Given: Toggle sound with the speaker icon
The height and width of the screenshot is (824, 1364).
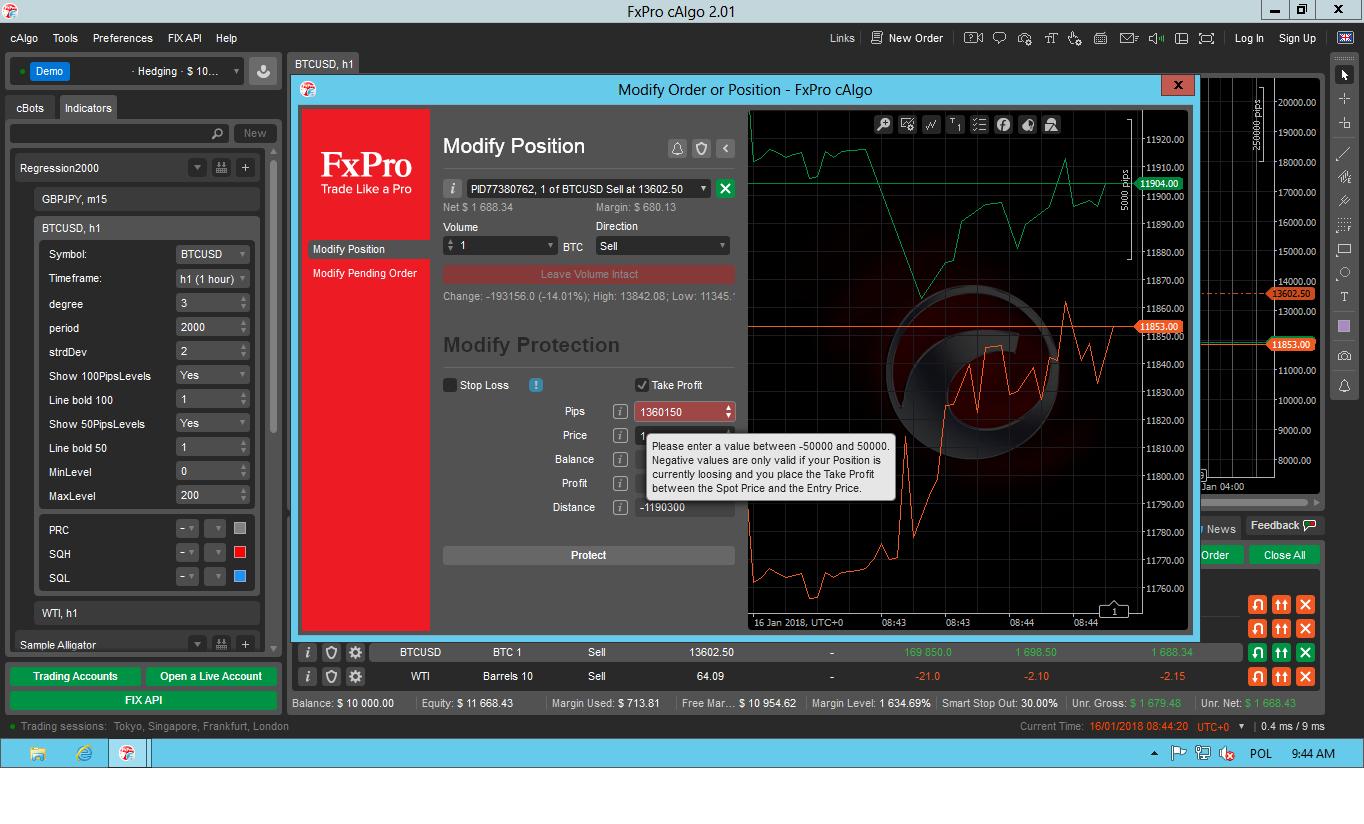Looking at the screenshot, I should coord(1156,38).
